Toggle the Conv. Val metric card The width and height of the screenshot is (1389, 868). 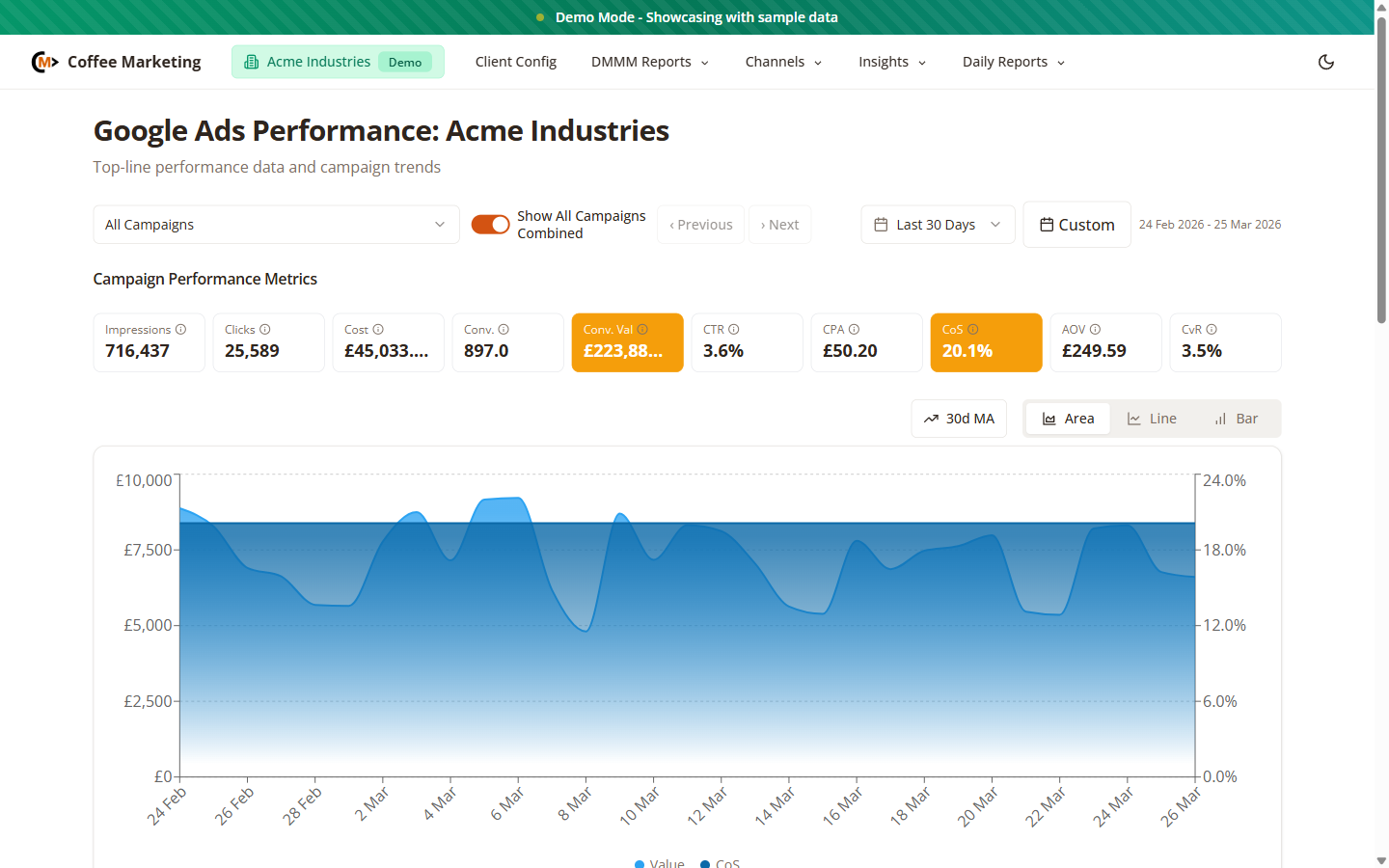click(627, 342)
